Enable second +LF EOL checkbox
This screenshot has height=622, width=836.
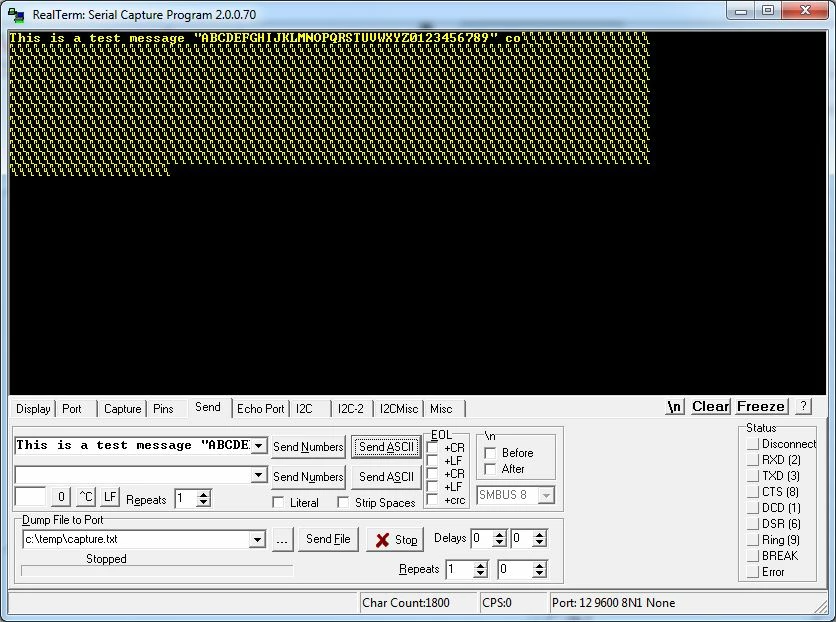click(x=432, y=487)
